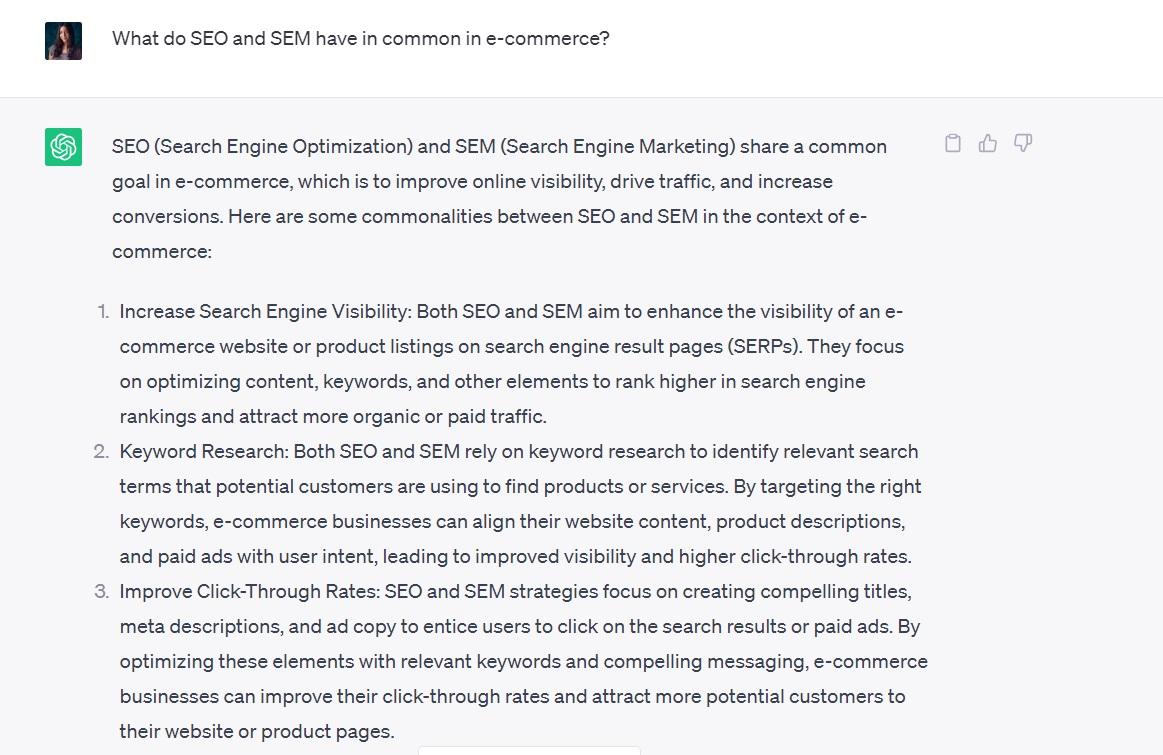Click the user profile avatar
This screenshot has width=1163, height=755.
tap(63, 41)
